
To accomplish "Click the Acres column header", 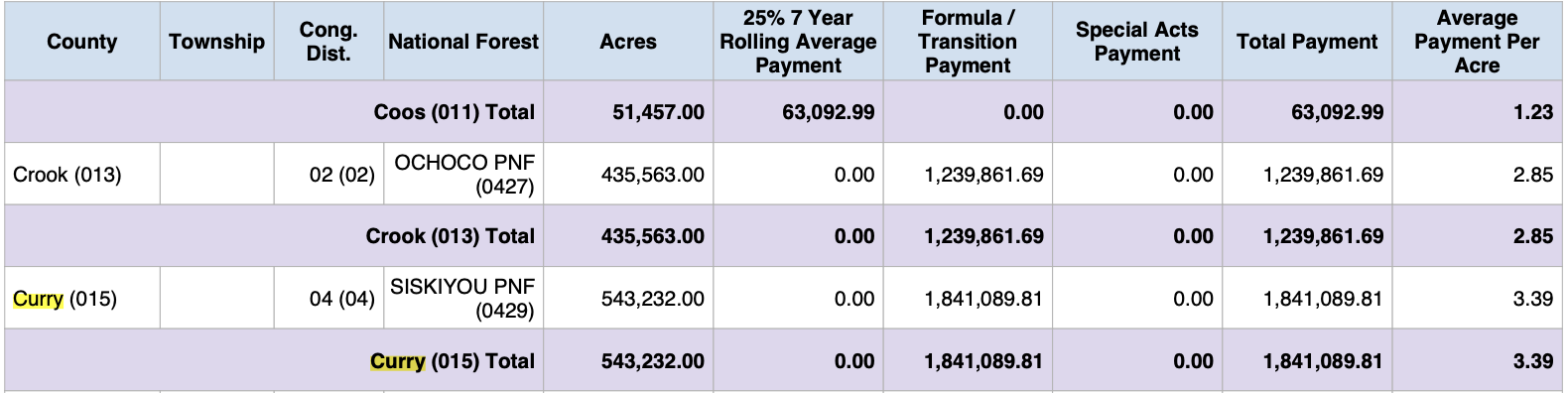I will click(628, 42).
